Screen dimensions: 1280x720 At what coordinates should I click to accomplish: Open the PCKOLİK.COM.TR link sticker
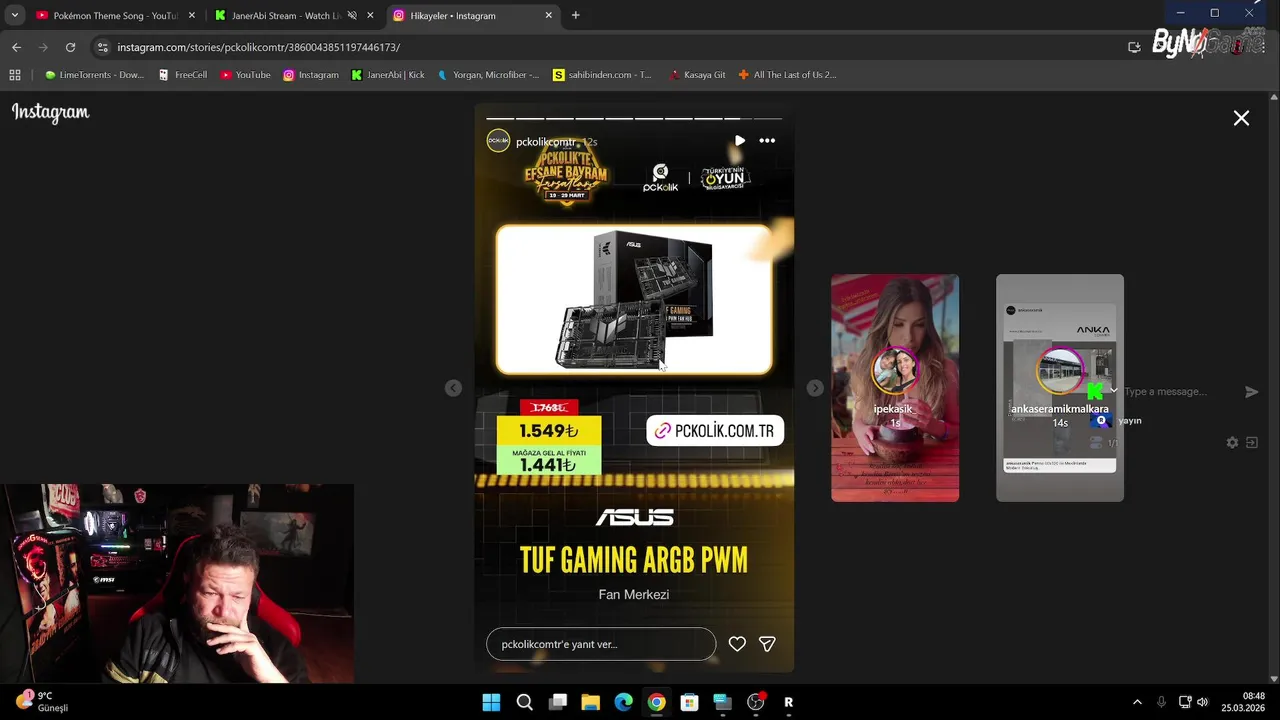(x=715, y=431)
